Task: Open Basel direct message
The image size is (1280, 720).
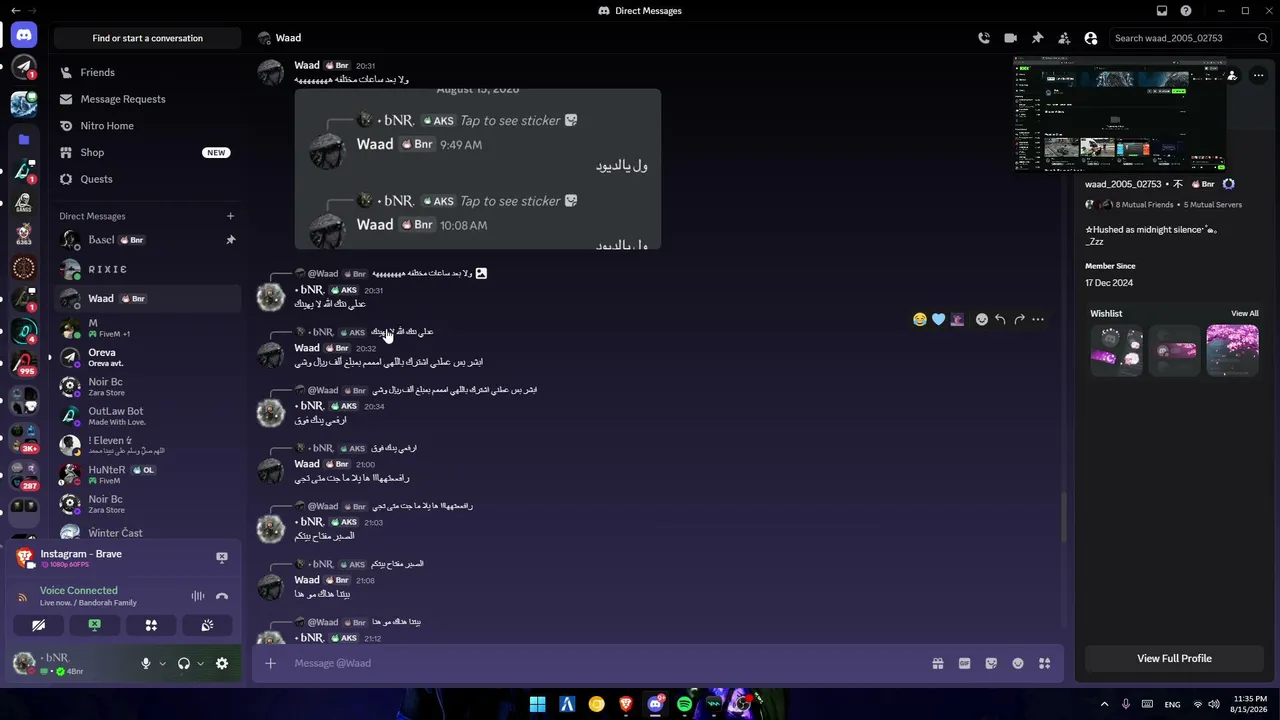Action: (x=148, y=240)
